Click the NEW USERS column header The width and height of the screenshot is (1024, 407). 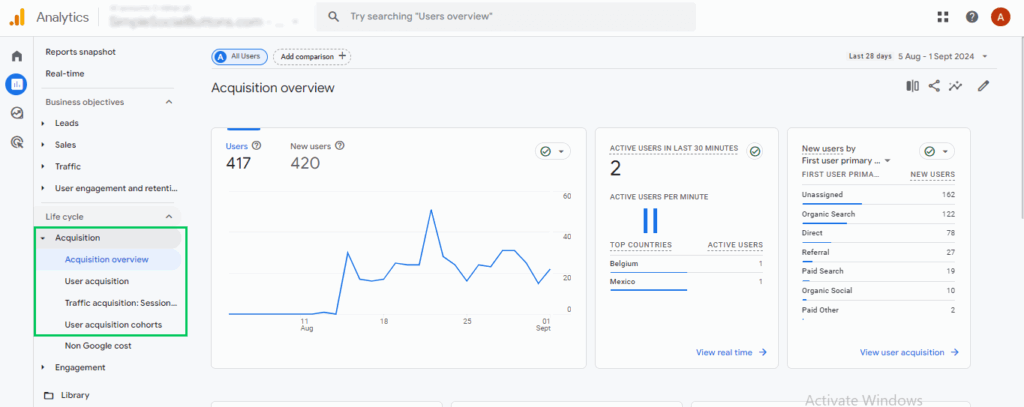pos(933,175)
